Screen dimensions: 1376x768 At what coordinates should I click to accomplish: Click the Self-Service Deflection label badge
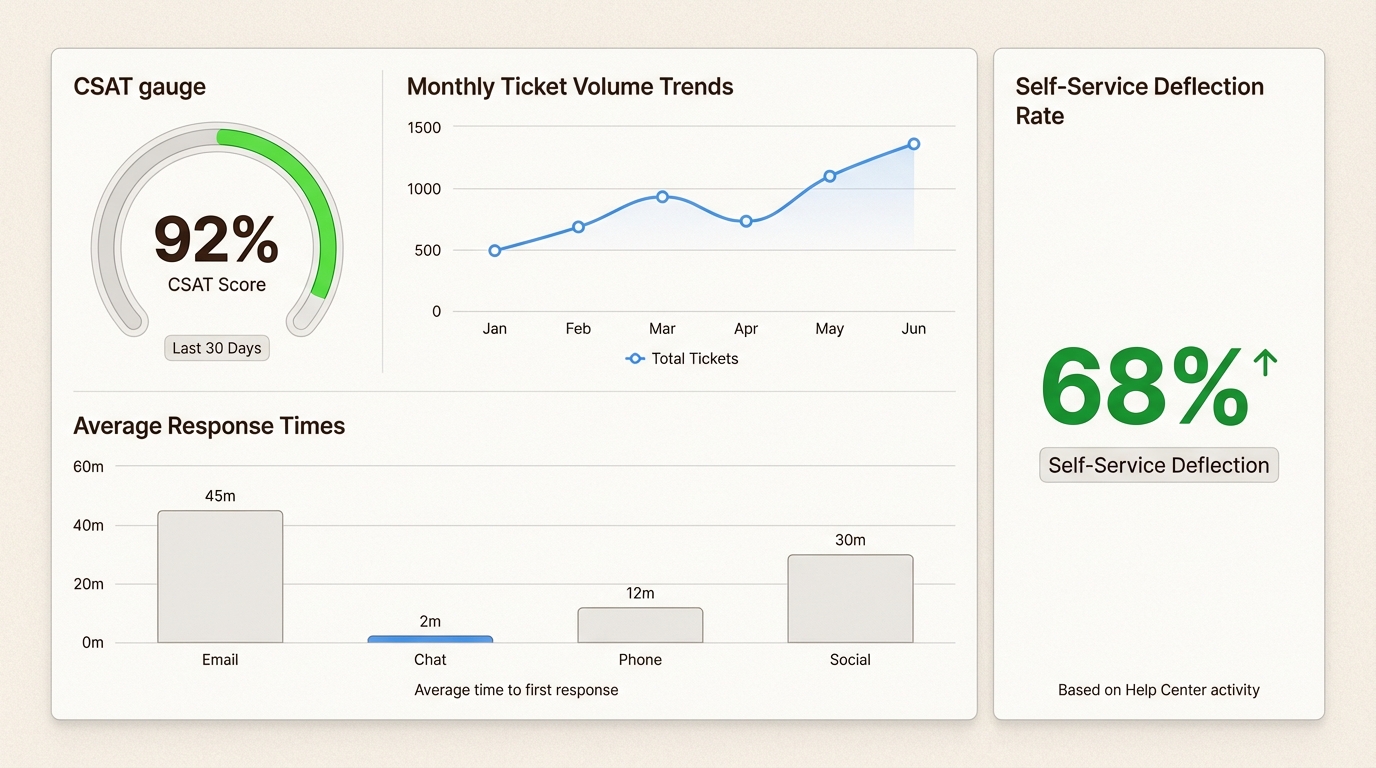pyautogui.click(x=1159, y=465)
